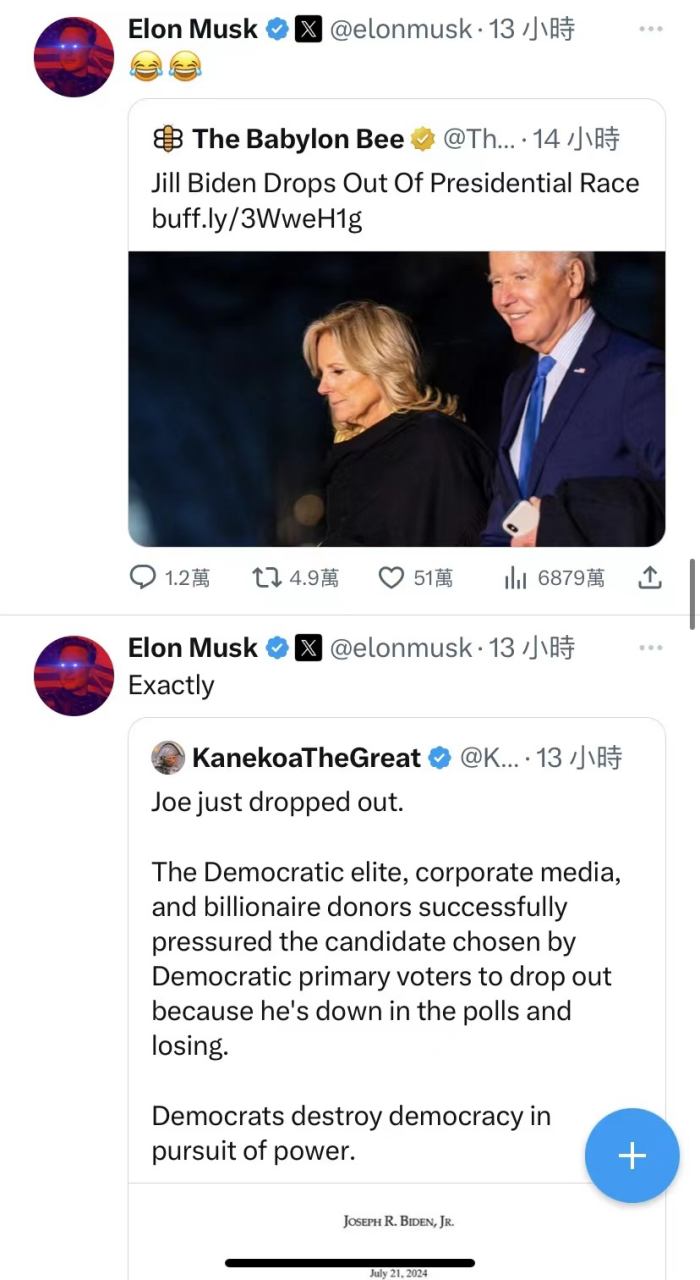Open The Babylon Bee profile name

[298, 139]
